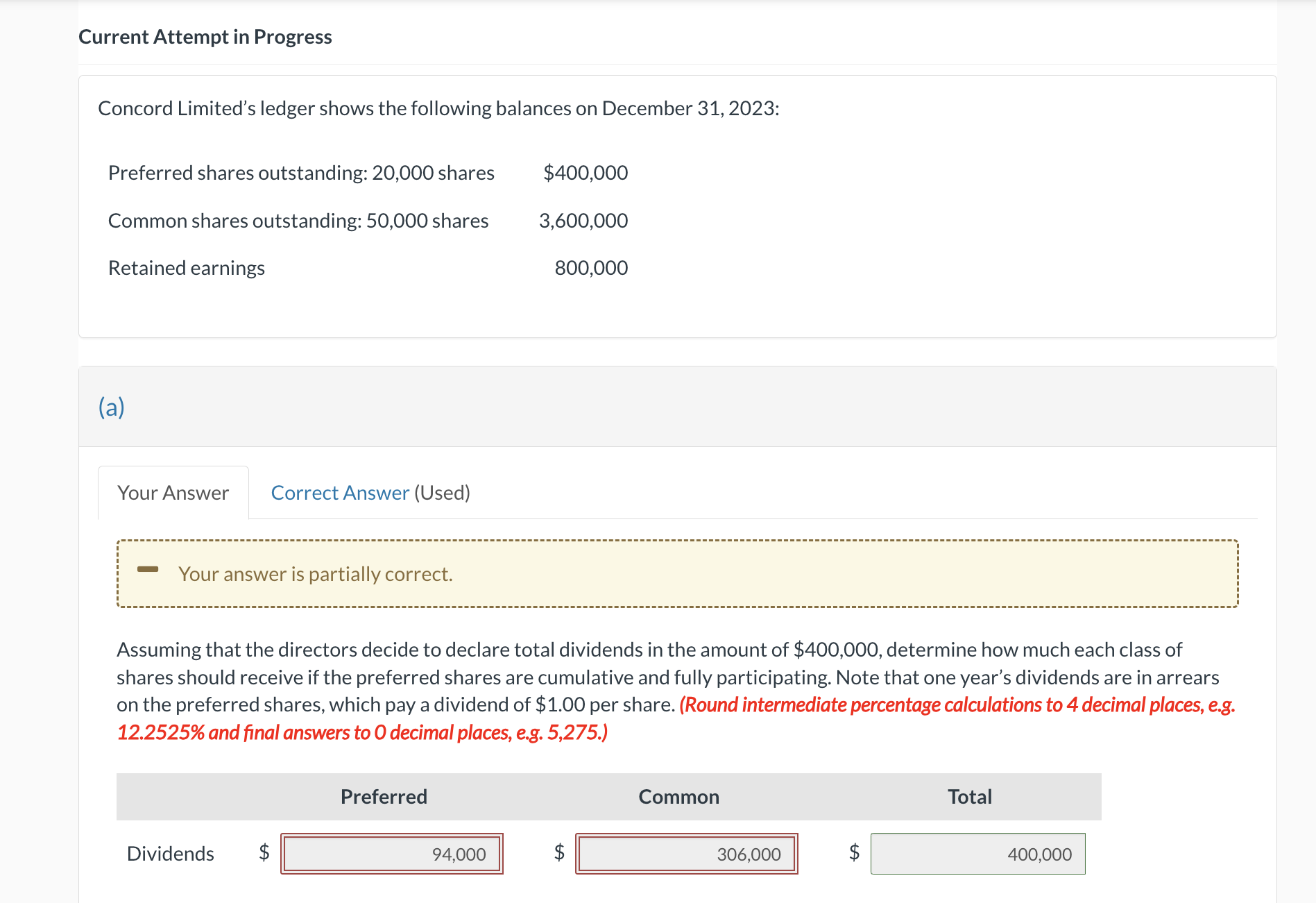Click the Common dividends input showing 306,000
The width and height of the screenshot is (1316, 903).
click(x=687, y=854)
